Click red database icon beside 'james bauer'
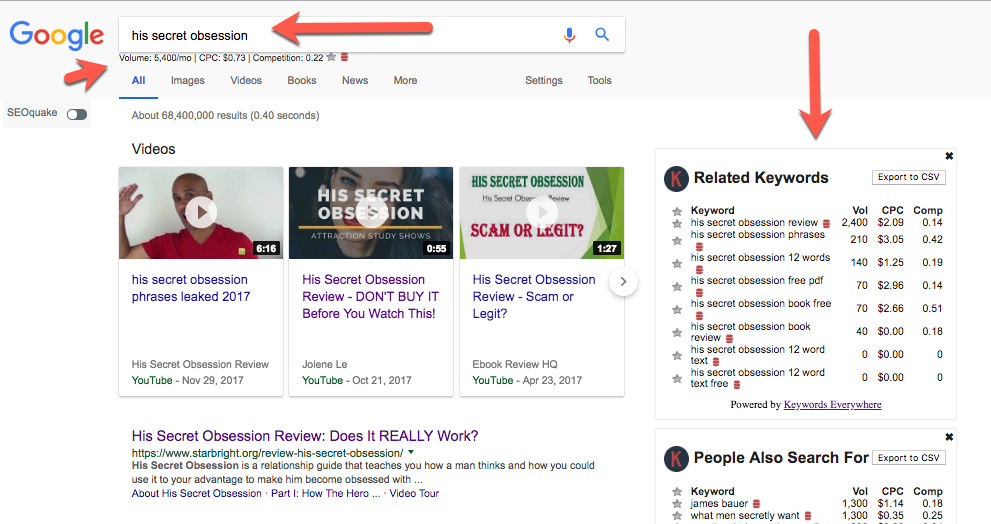The image size is (991, 524). 757,504
